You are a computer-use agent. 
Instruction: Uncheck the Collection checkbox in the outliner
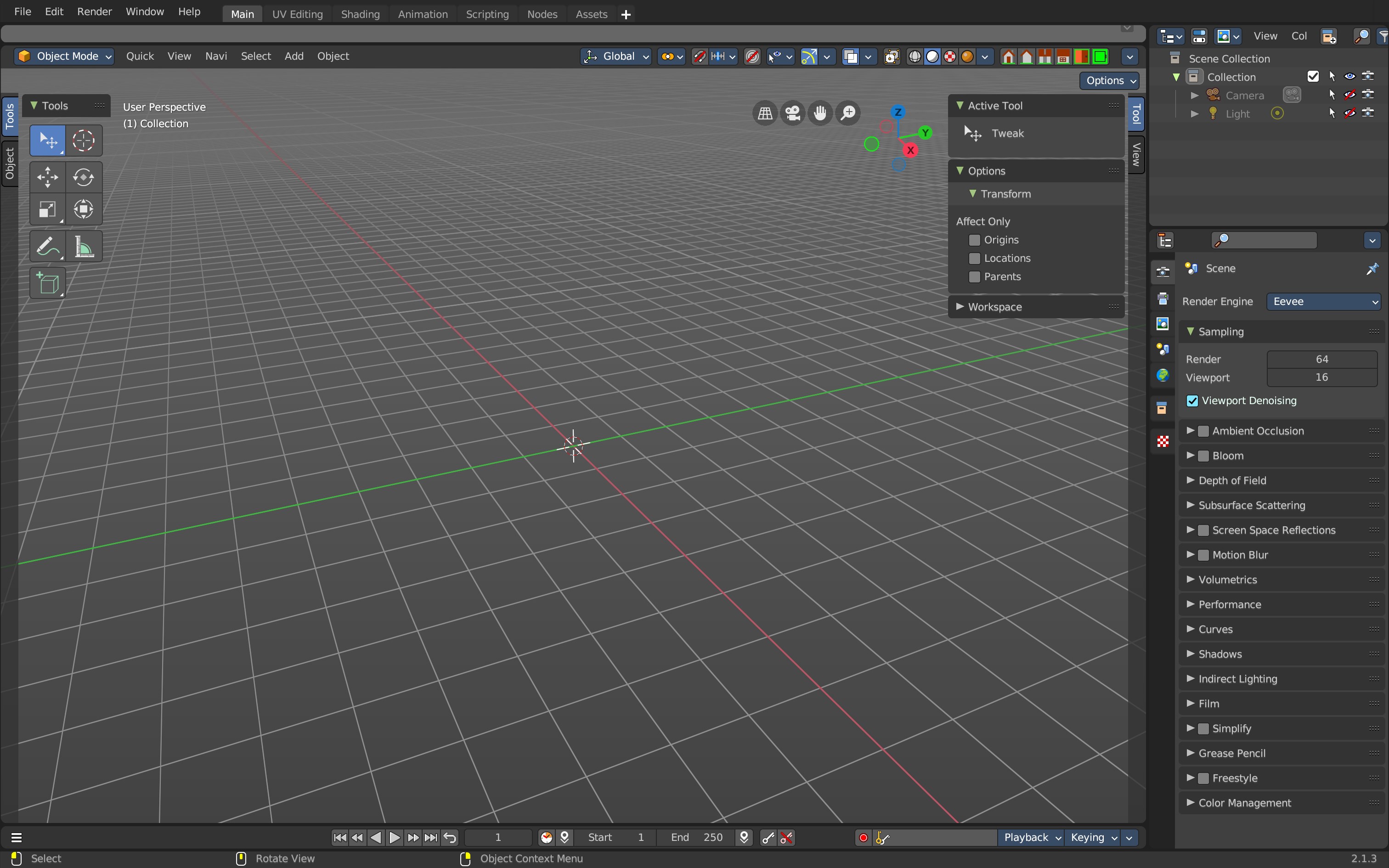tap(1314, 76)
